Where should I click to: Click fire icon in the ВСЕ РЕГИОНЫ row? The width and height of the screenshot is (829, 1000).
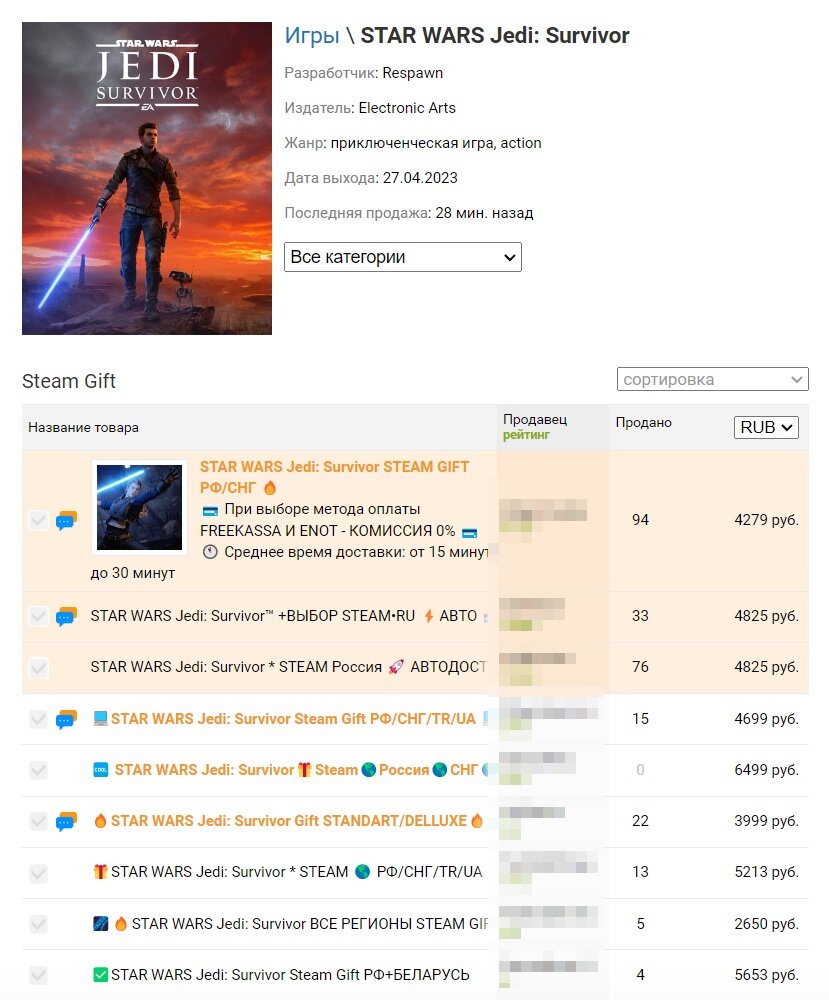coord(121,923)
